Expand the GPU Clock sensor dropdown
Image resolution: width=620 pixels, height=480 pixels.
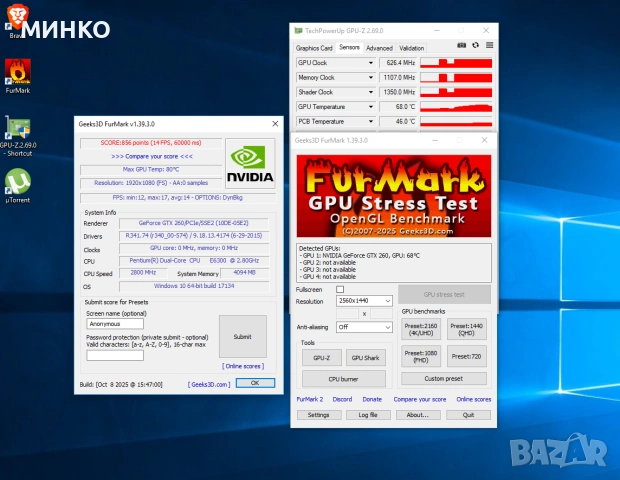point(370,63)
